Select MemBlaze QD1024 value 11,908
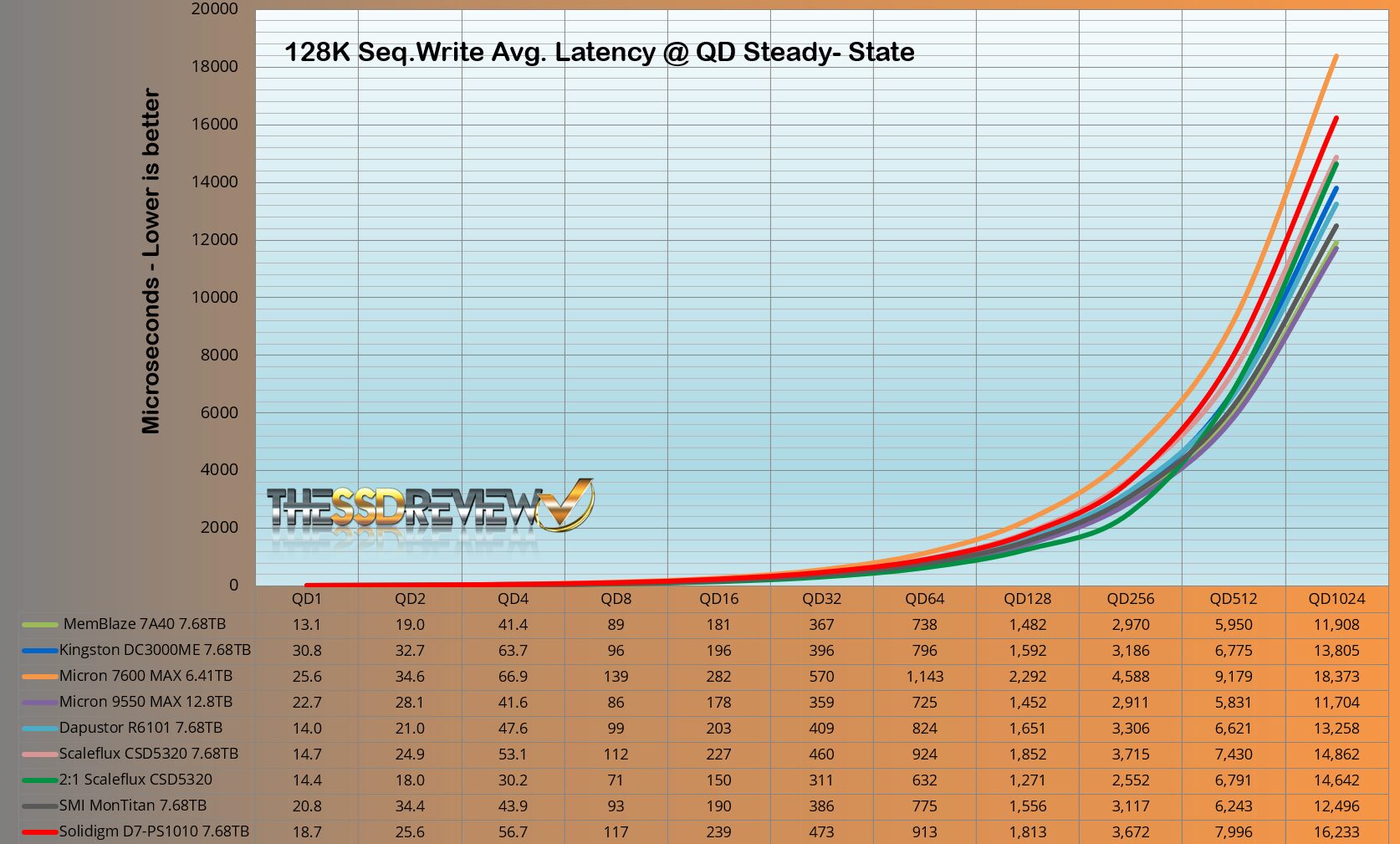 tap(1336, 625)
